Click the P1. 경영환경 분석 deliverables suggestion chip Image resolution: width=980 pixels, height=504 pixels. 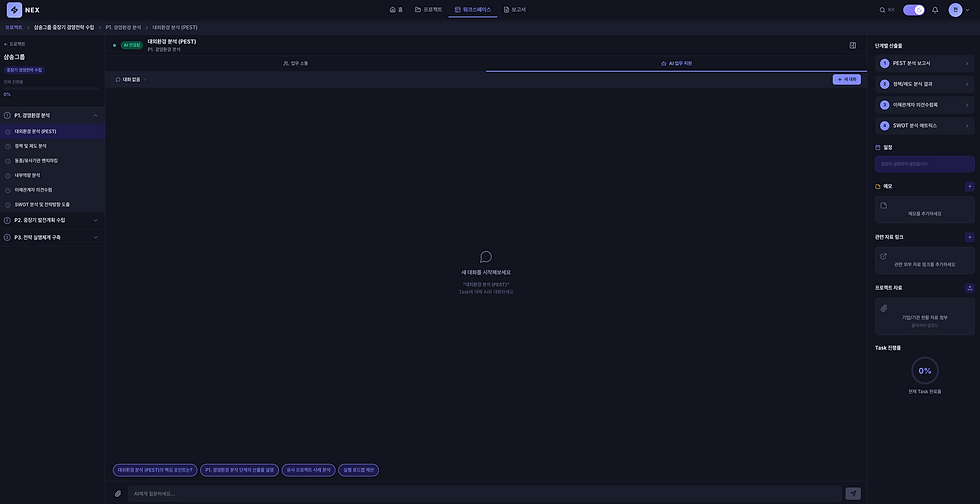[239, 470]
